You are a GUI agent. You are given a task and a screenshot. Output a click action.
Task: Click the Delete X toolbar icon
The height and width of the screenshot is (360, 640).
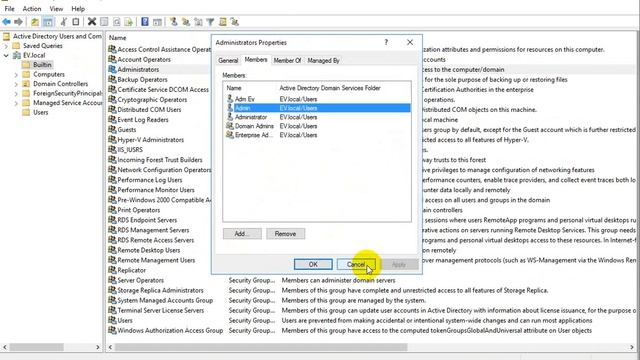pyautogui.click(x=92, y=22)
